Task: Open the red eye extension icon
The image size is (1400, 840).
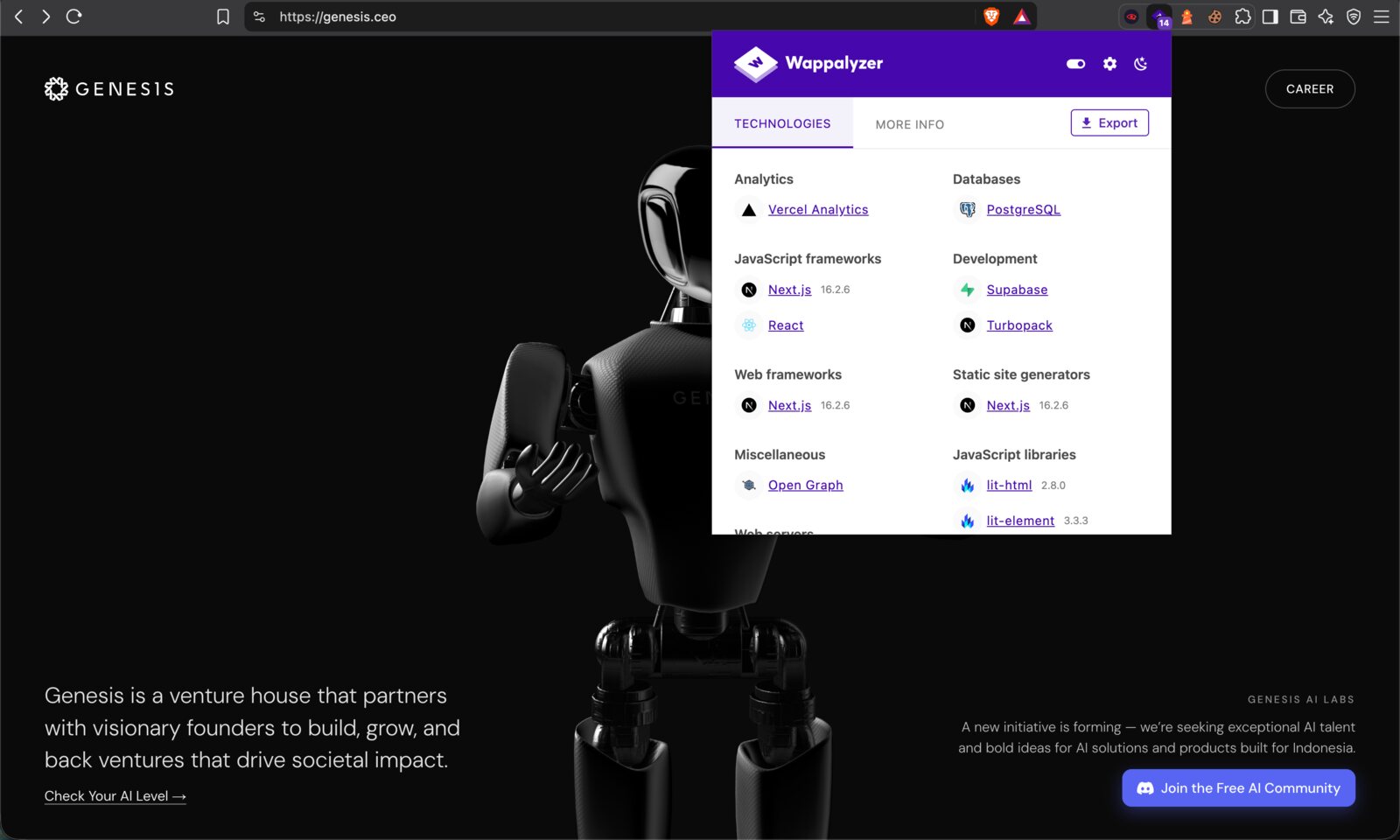Action: [x=1131, y=17]
